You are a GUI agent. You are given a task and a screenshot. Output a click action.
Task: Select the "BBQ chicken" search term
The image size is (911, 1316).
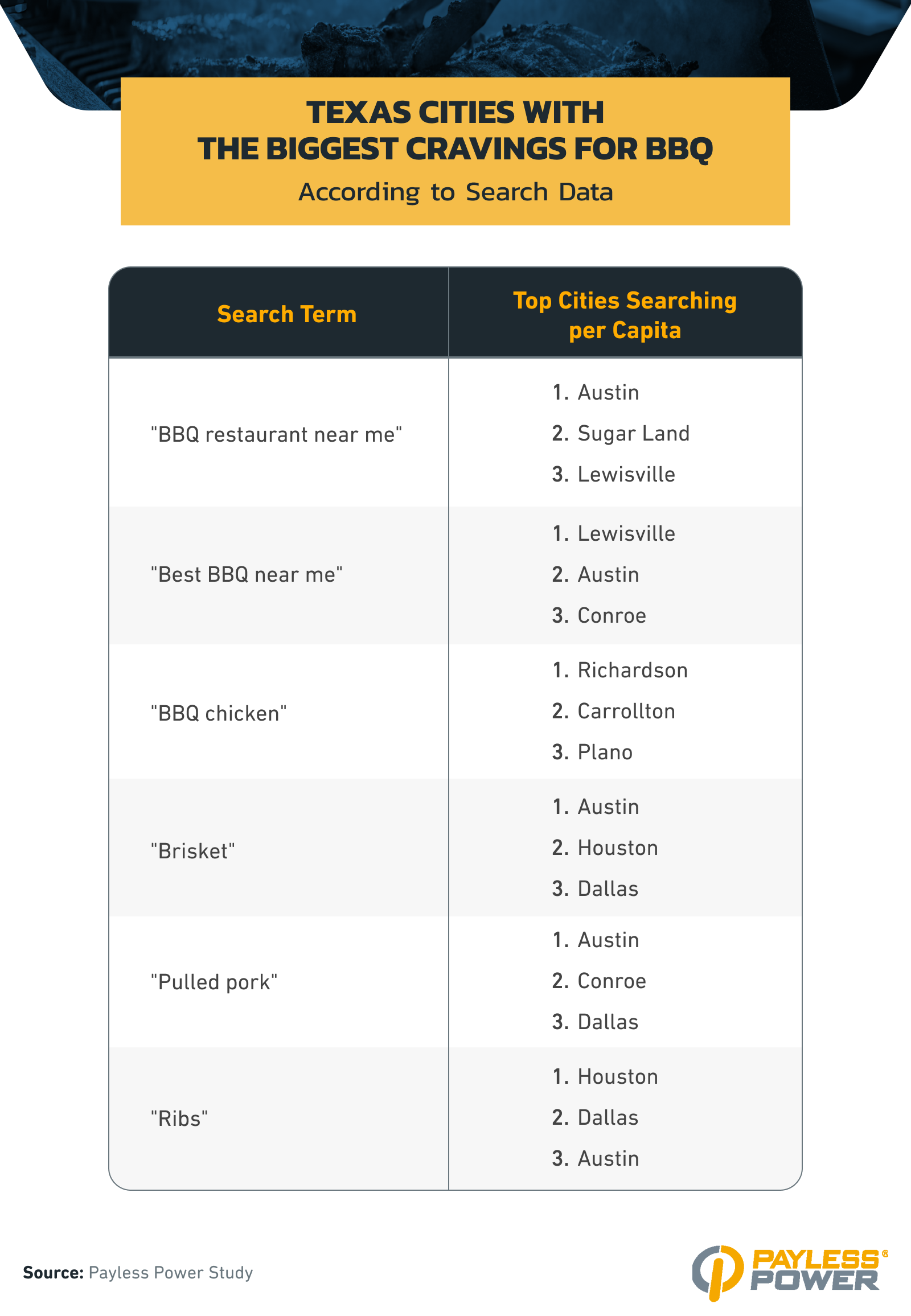pos(219,713)
